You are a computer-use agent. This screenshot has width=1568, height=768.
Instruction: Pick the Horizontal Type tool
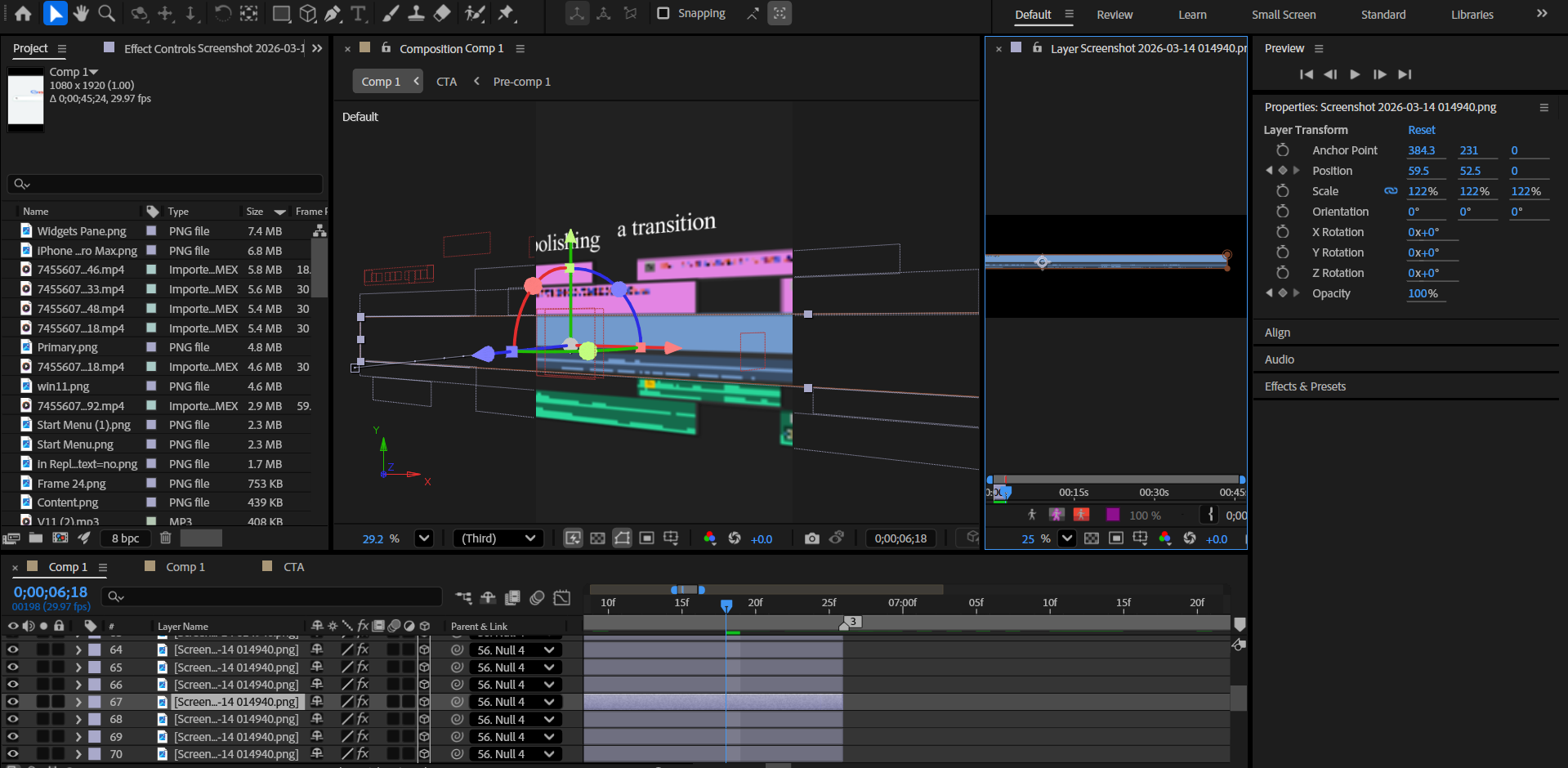pyautogui.click(x=358, y=13)
